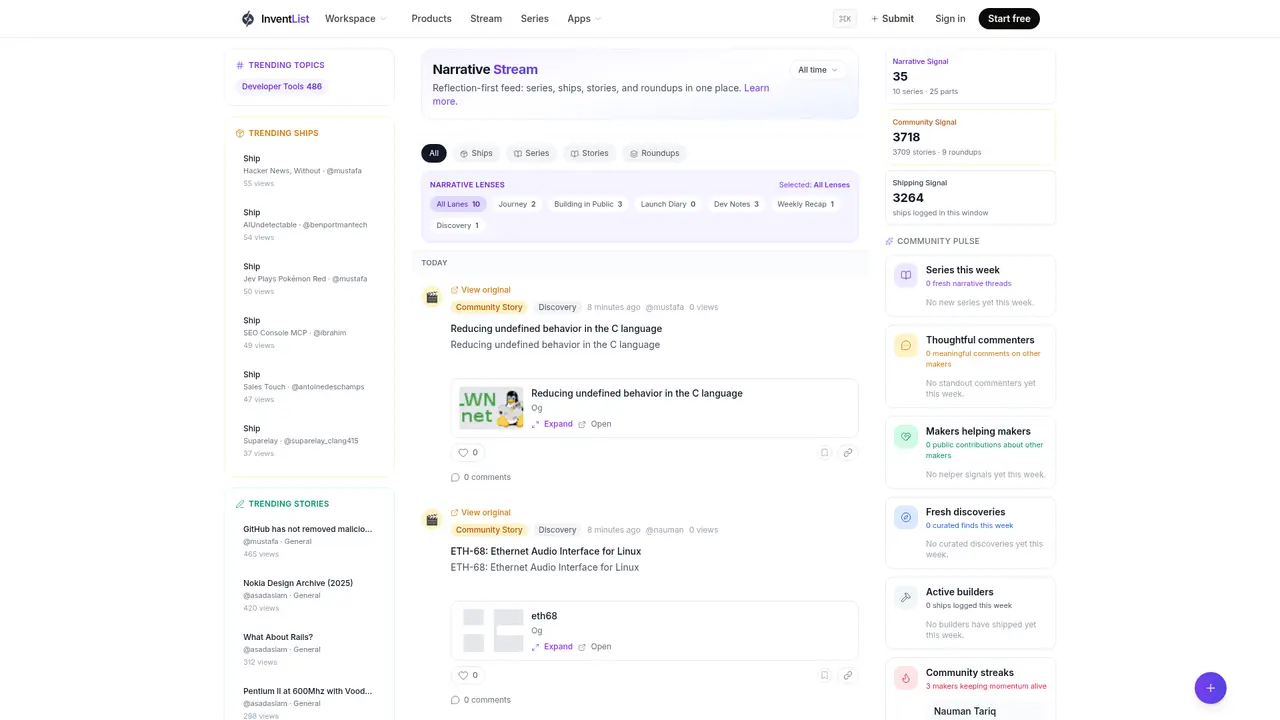This screenshot has width=1280, height=720.
Task: Open the Workspace dropdown menu
Action: pos(355,18)
